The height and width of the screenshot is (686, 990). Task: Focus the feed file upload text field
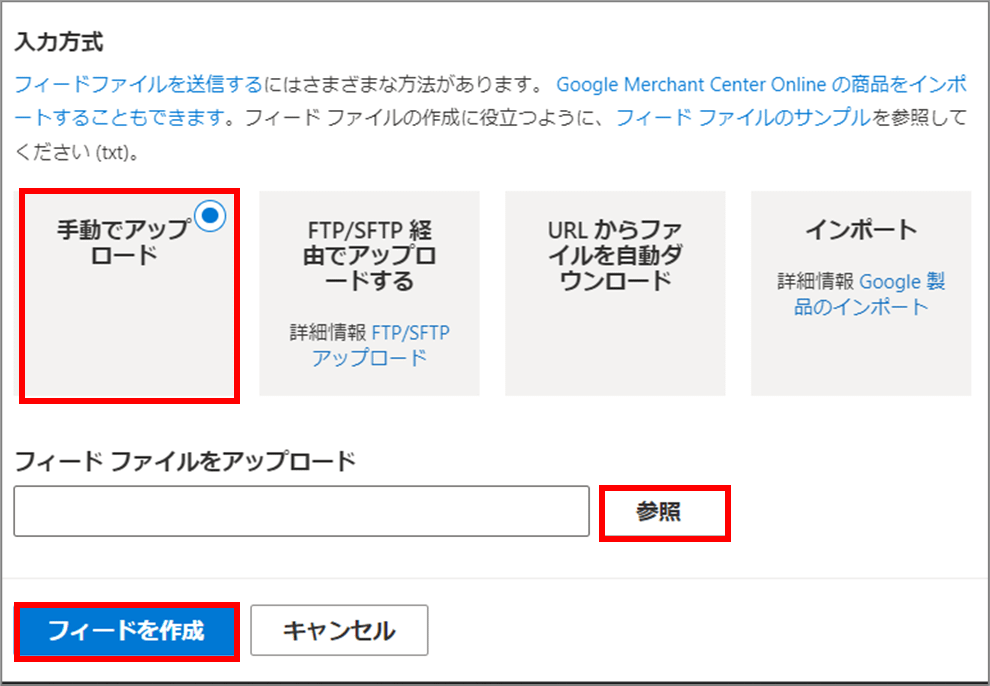[301, 512]
